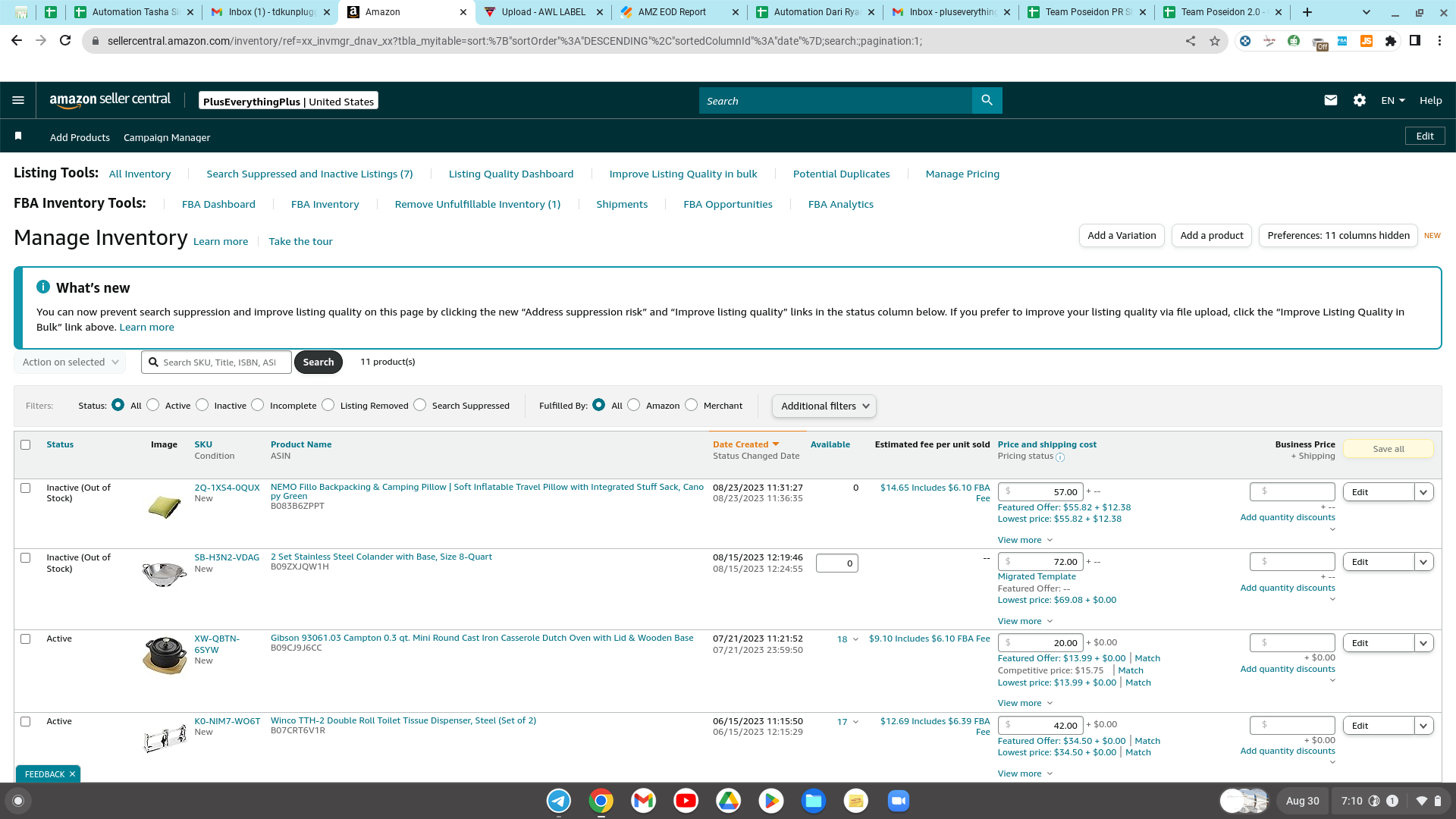Click the search magnifier button in header
1456x819 pixels.
(987, 100)
